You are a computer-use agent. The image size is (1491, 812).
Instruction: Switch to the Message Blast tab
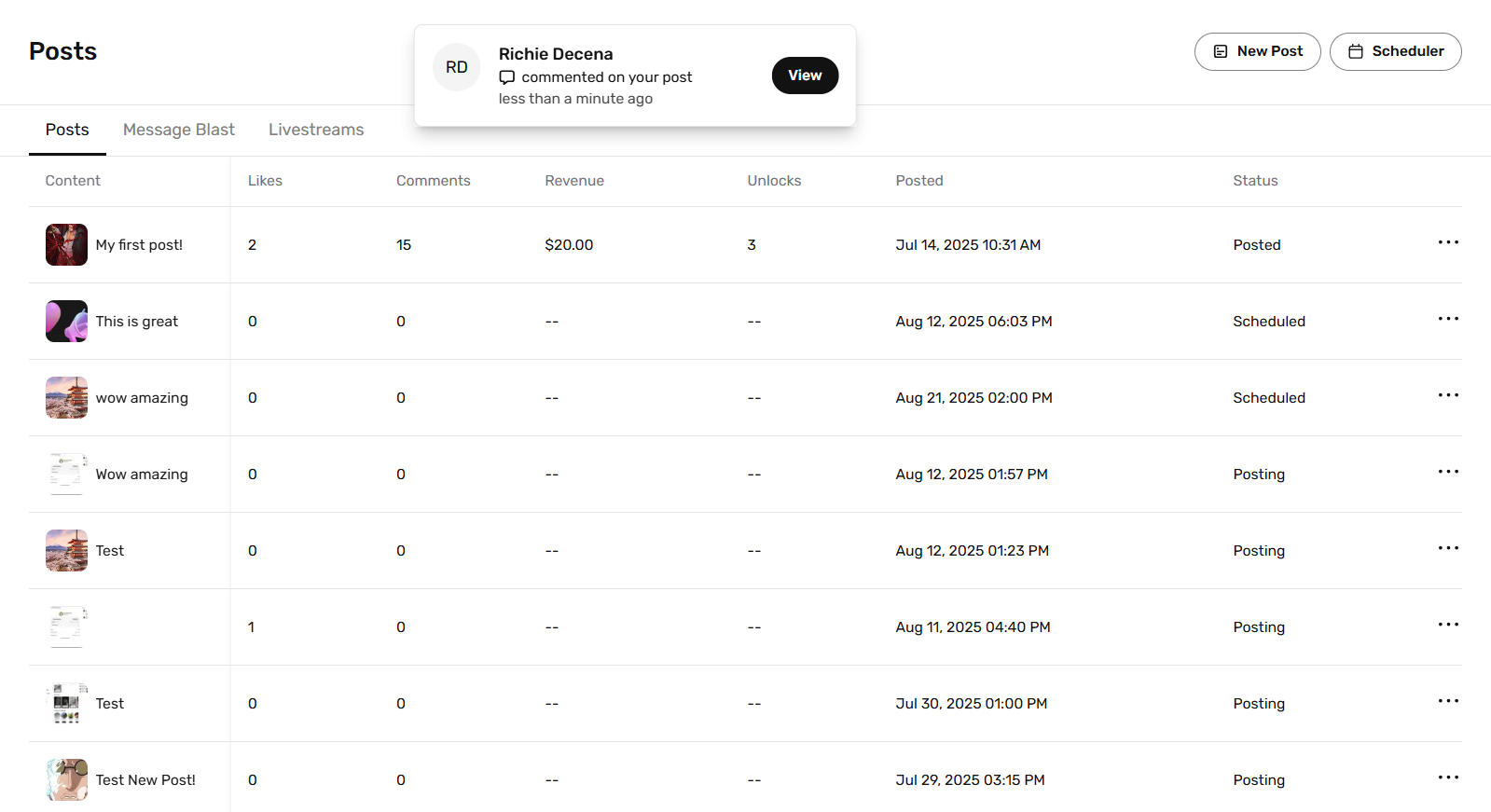point(178,130)
